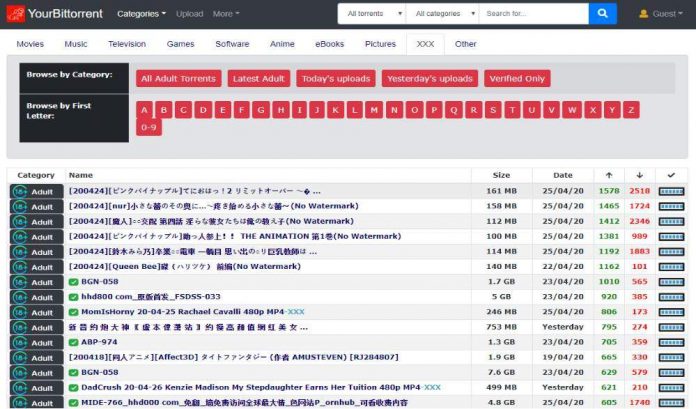Browse by first letter M

coord(374,109)
